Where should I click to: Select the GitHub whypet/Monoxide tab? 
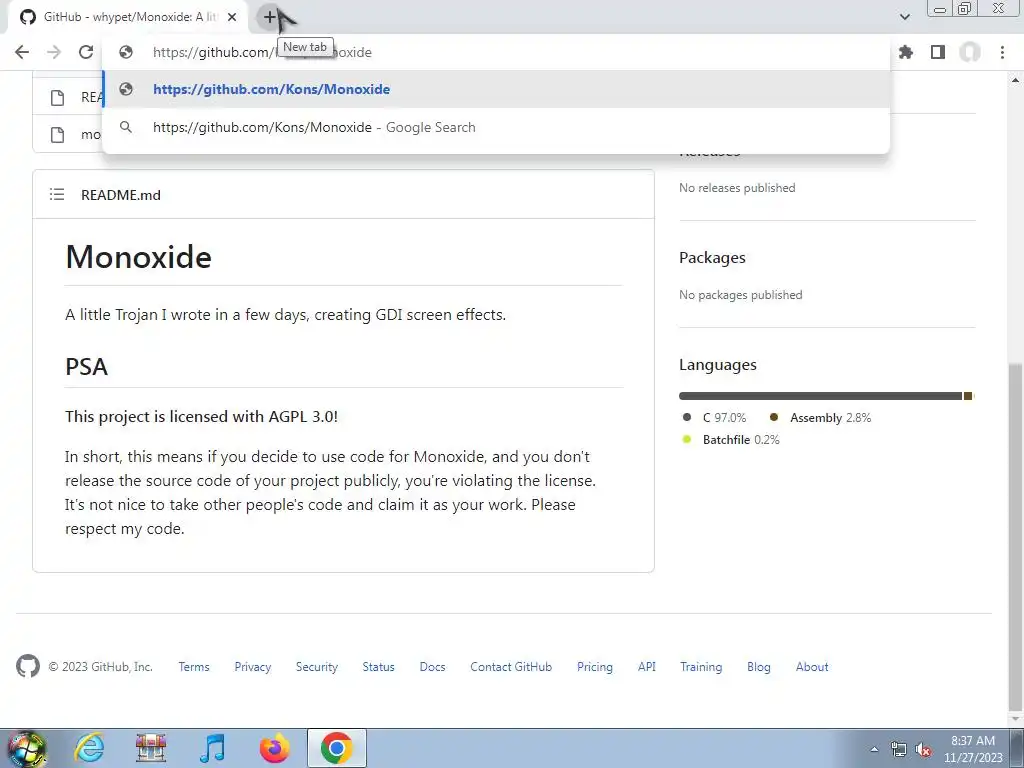coord(127,17)
